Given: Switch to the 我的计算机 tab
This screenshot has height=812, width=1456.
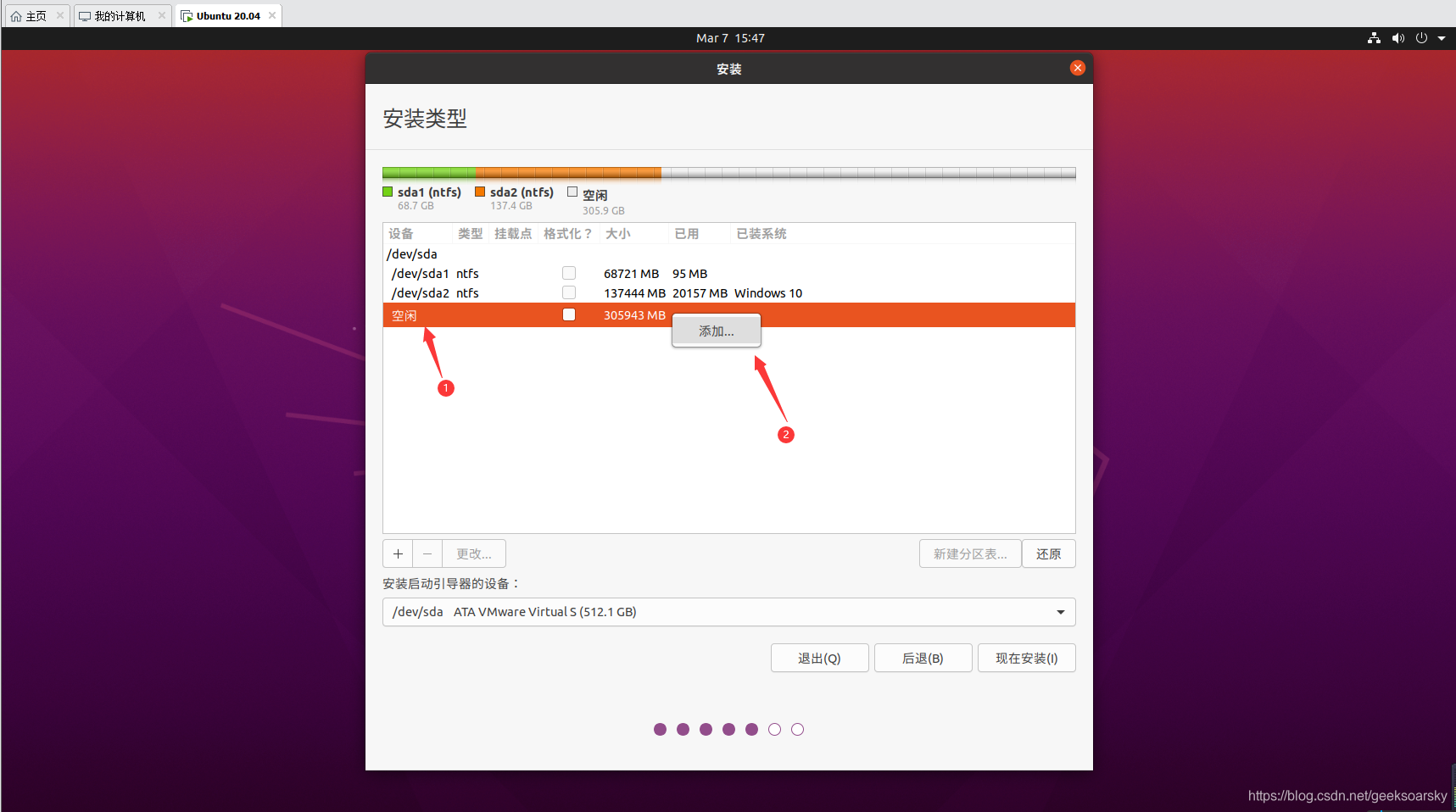Looking at the screenshot, I should [x=122, y=16].
